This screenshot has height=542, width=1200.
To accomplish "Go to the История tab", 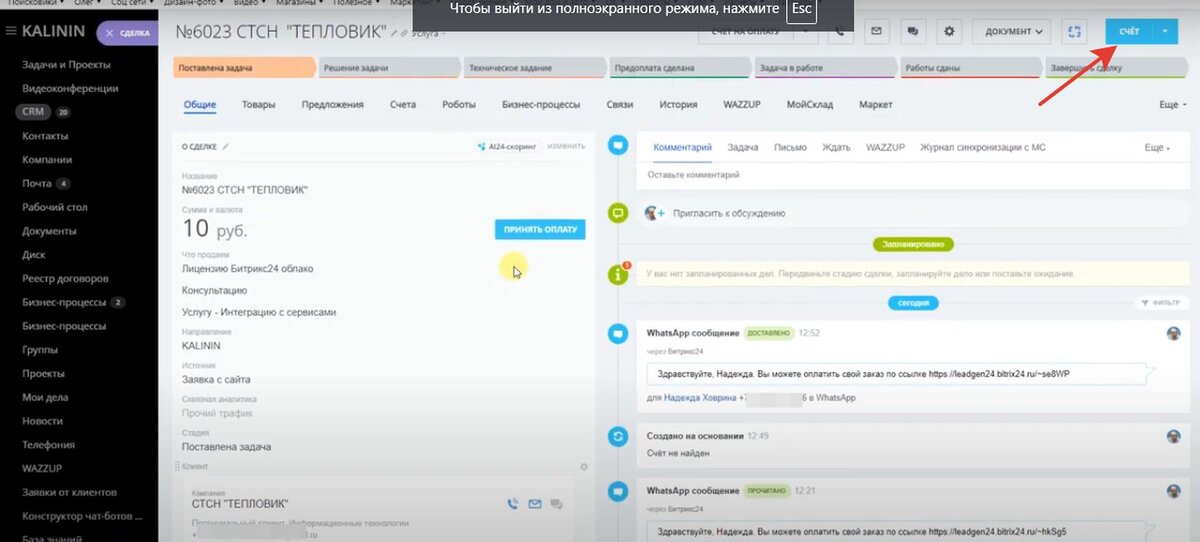I will (x=678, y=104).
